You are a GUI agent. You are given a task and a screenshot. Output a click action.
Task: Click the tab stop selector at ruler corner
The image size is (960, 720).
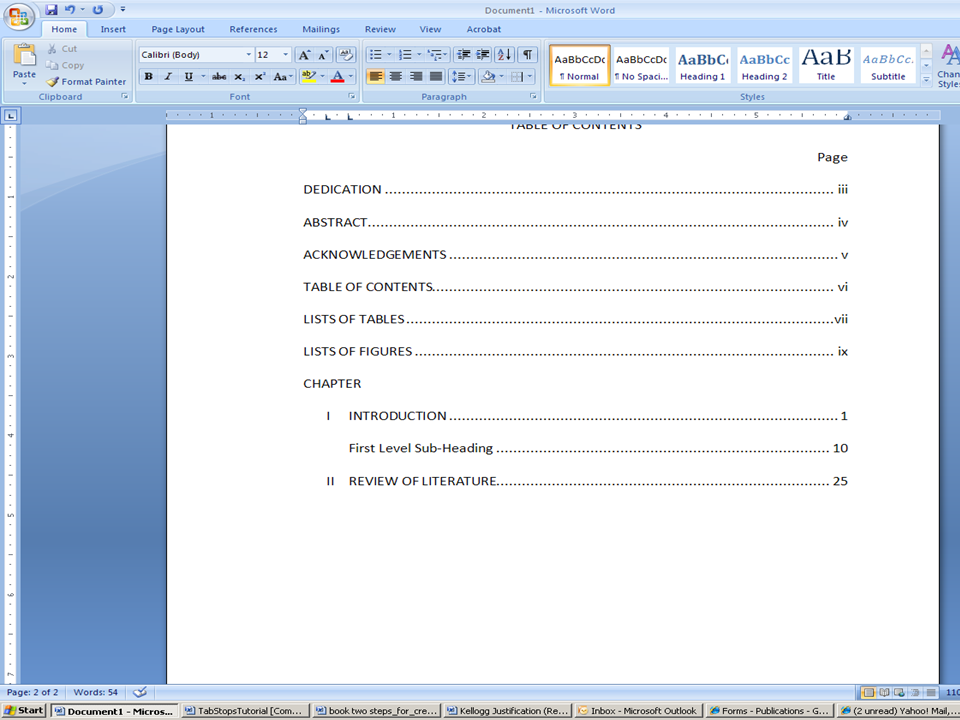12,116
